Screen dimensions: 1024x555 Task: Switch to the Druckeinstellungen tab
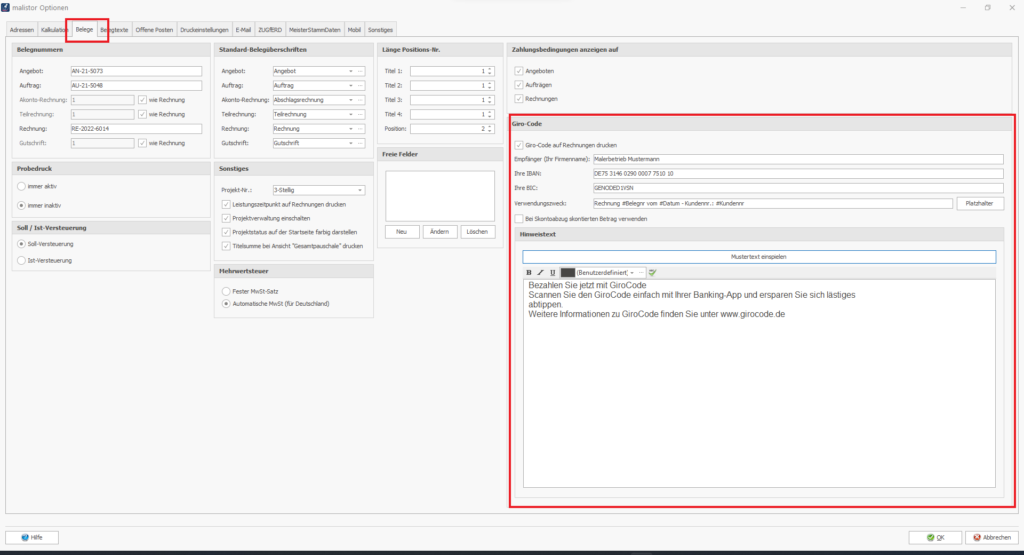(x=204, y=30)
